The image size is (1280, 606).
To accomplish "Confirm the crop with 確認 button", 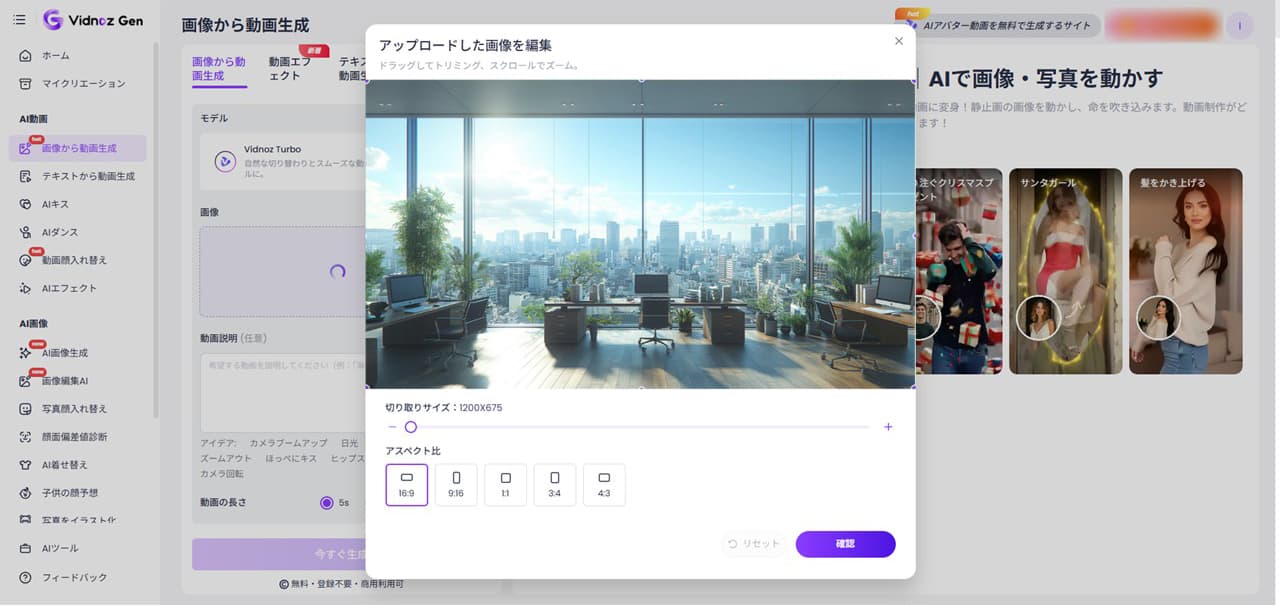I will point(845,544).
